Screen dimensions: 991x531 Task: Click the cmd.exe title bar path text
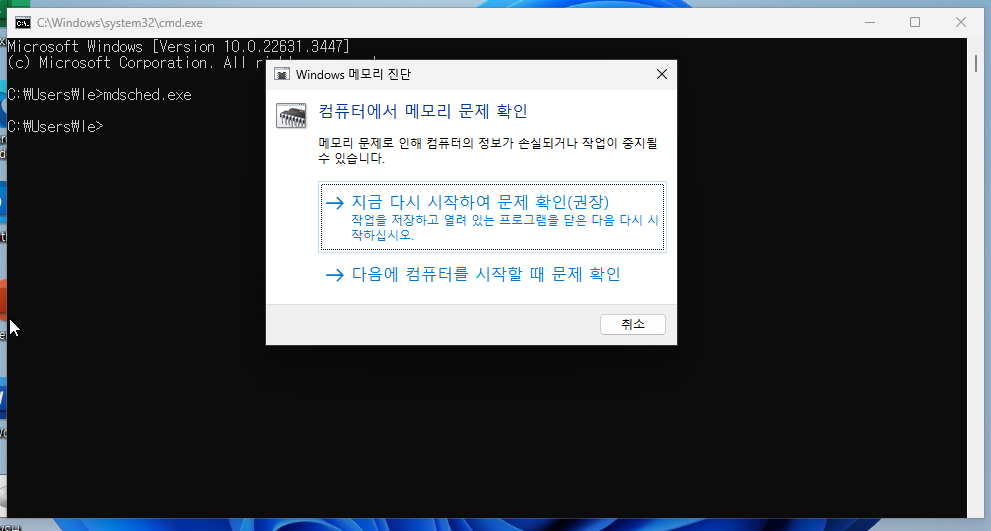(x=119, y=23)
